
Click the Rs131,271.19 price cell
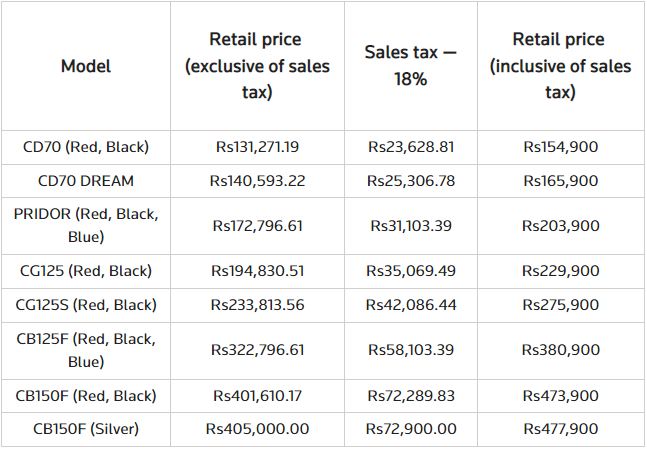coord(257,147)
